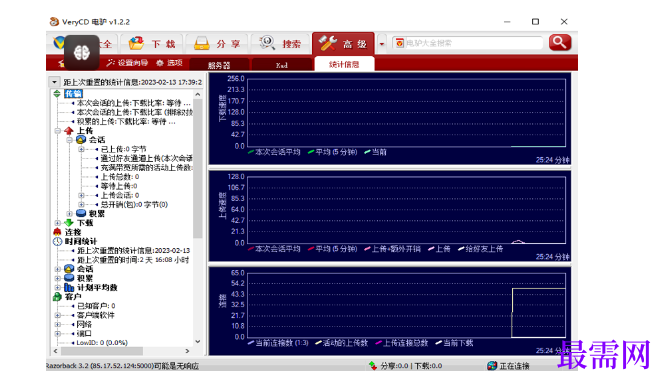This screenshot has height=386, width=669.
Task: Click tree scrollbar up arrow
Action: [198, 94]
